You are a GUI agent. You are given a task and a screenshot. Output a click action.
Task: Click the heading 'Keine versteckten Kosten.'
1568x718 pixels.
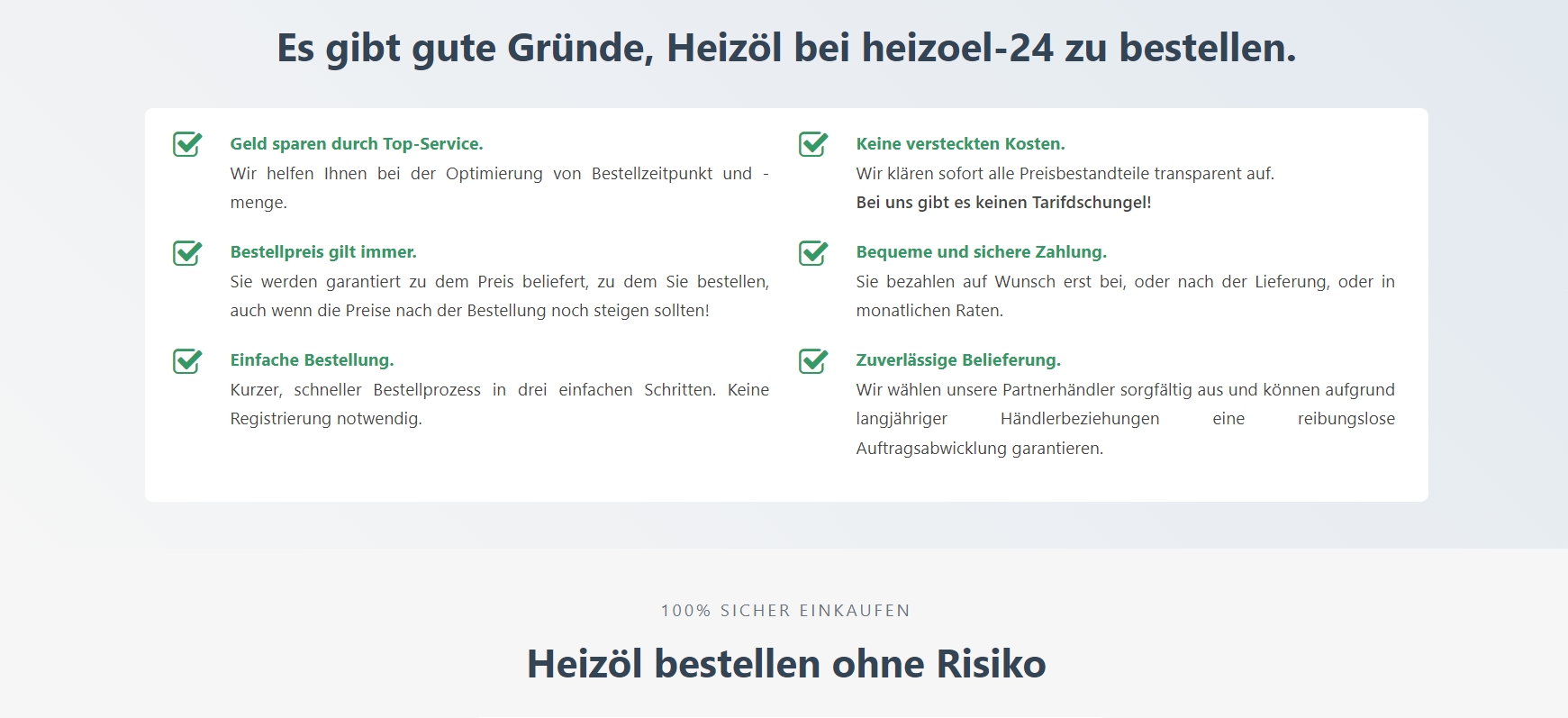(960, 144)
